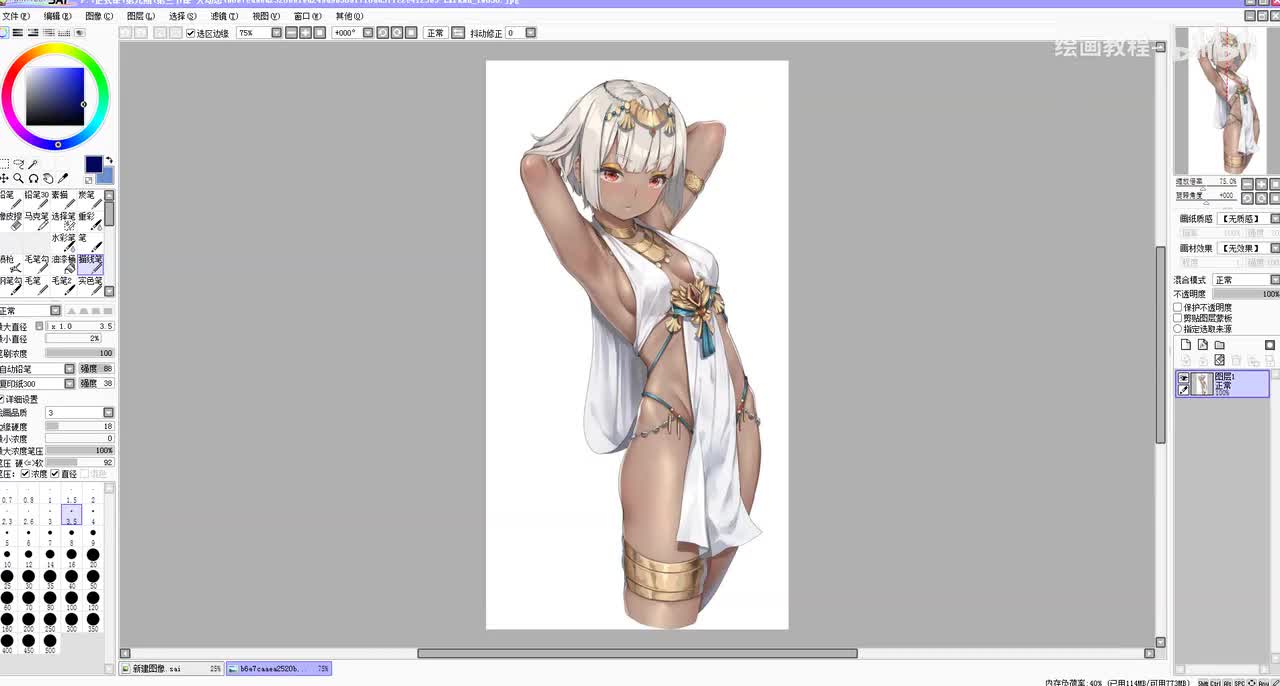
Task: Open the 其他 menu
Action: (x=349, y=16)
